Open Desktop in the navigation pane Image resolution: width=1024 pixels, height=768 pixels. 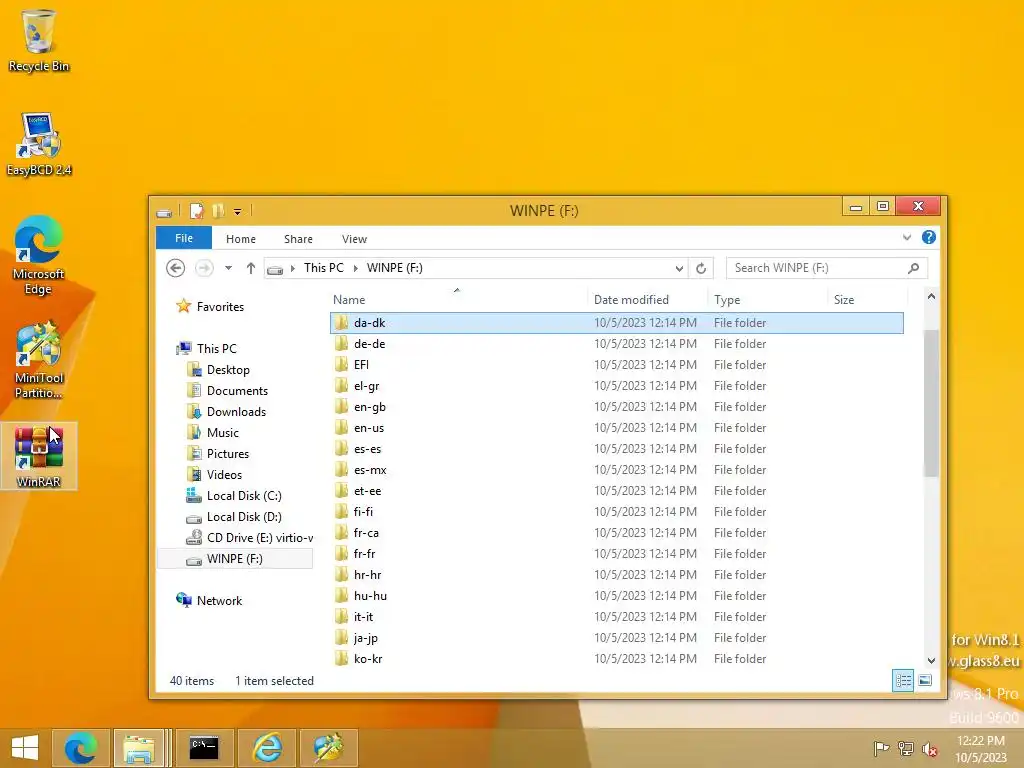click(x=228, y=370)
